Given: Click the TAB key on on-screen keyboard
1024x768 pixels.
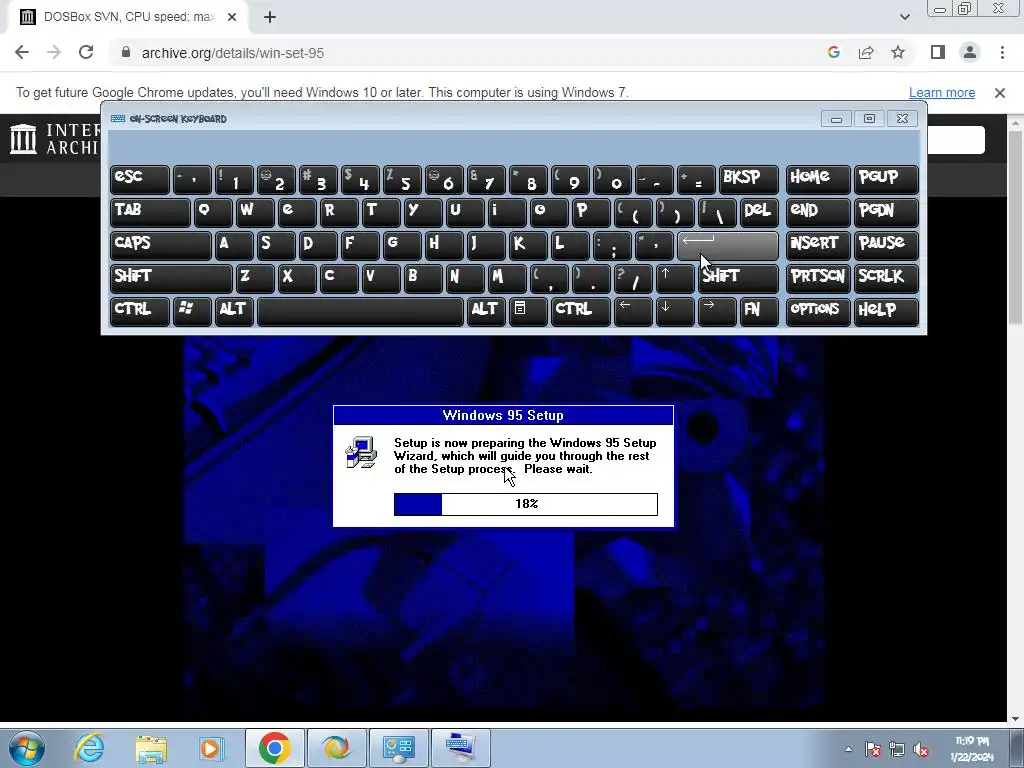Looking at the screenshot, I should 150,212.
